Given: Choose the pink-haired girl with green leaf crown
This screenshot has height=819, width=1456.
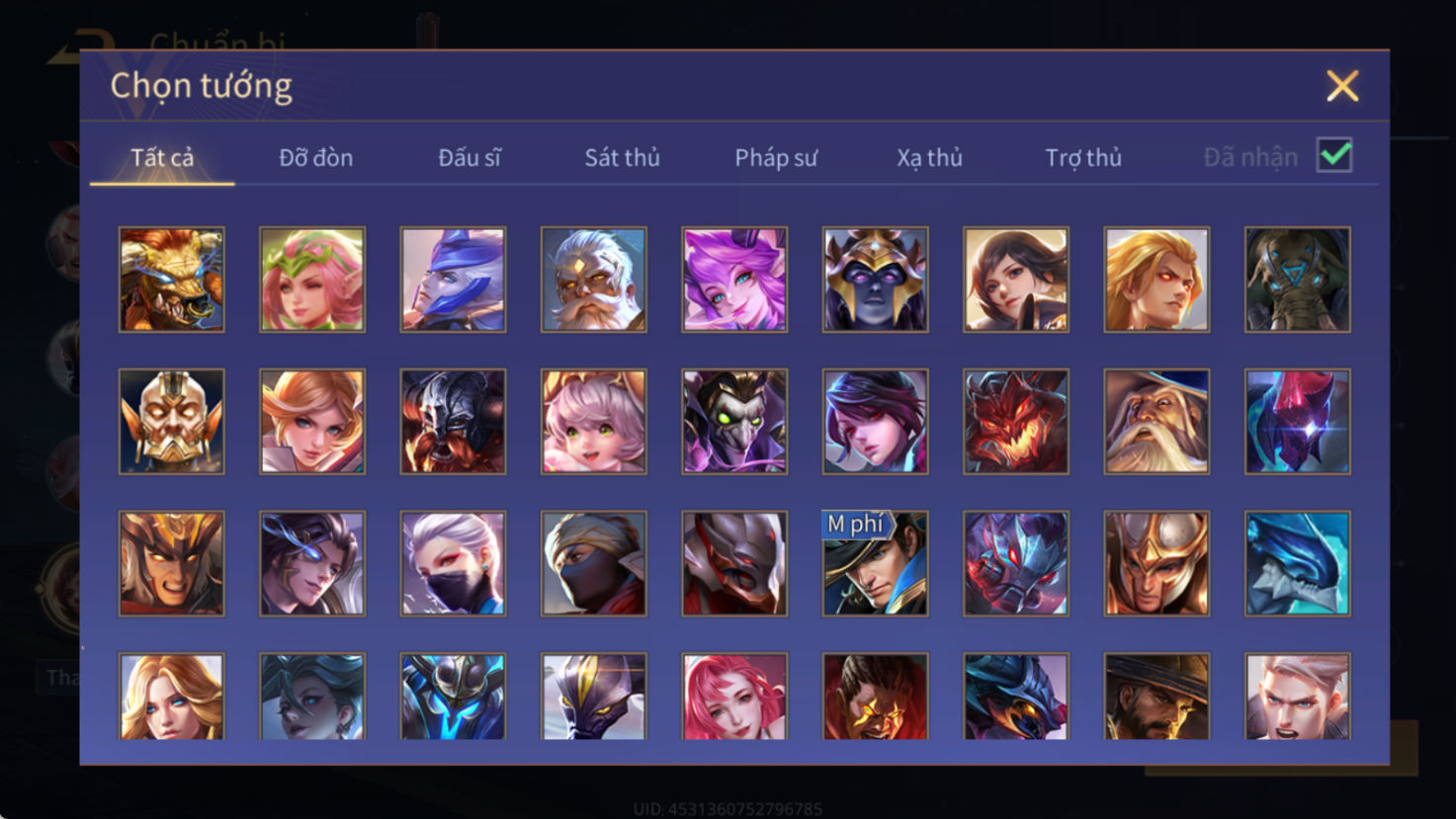Looking at the screenshot, I should (x=312, y=280).
